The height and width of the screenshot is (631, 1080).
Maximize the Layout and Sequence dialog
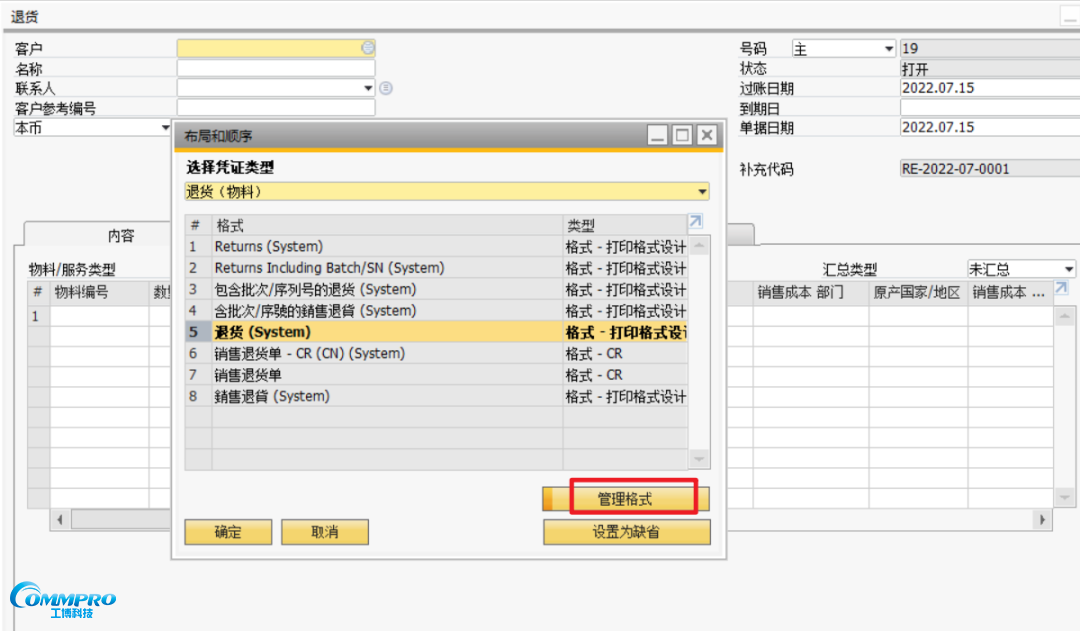click(x=682, y=135)
